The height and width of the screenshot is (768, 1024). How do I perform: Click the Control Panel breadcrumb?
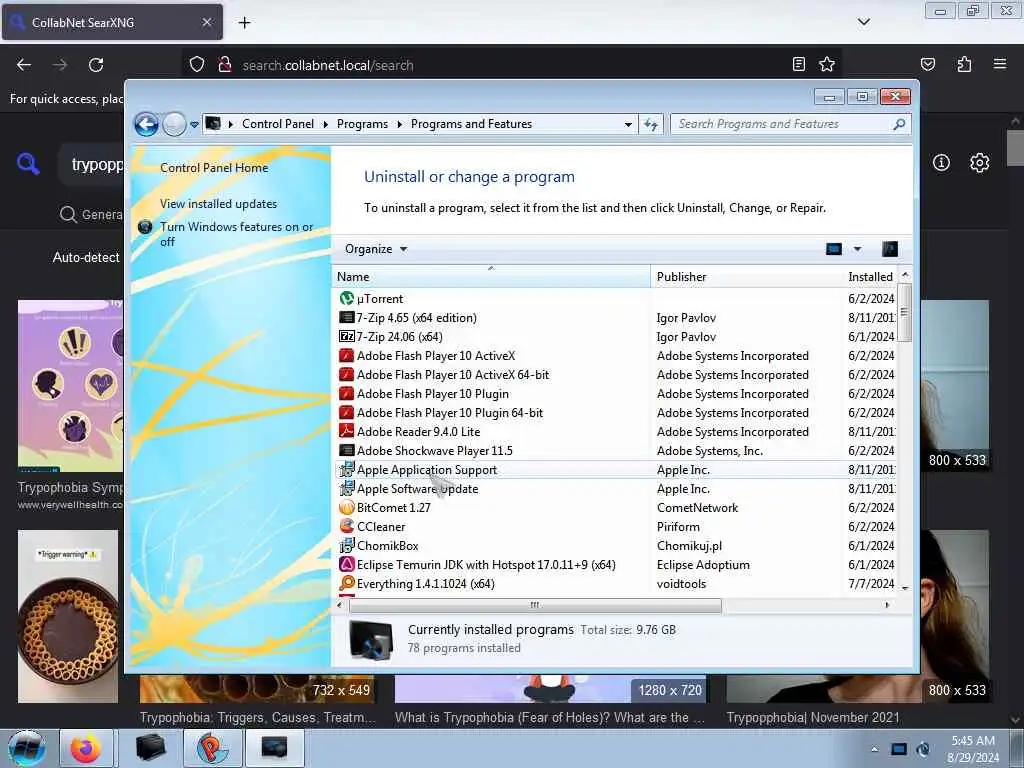click(x=278, y=124)
